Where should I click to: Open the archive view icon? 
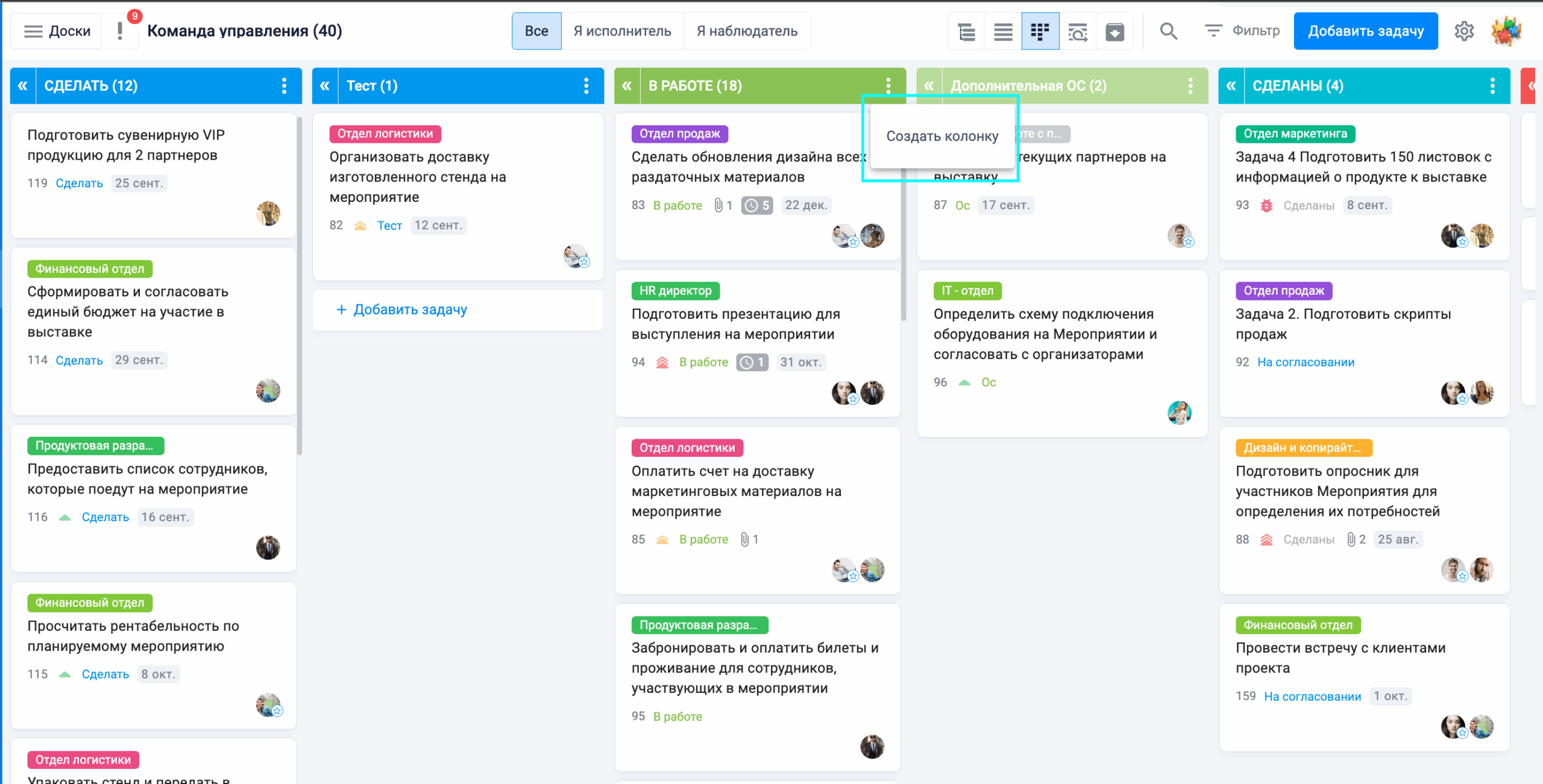pos(1114,31)
